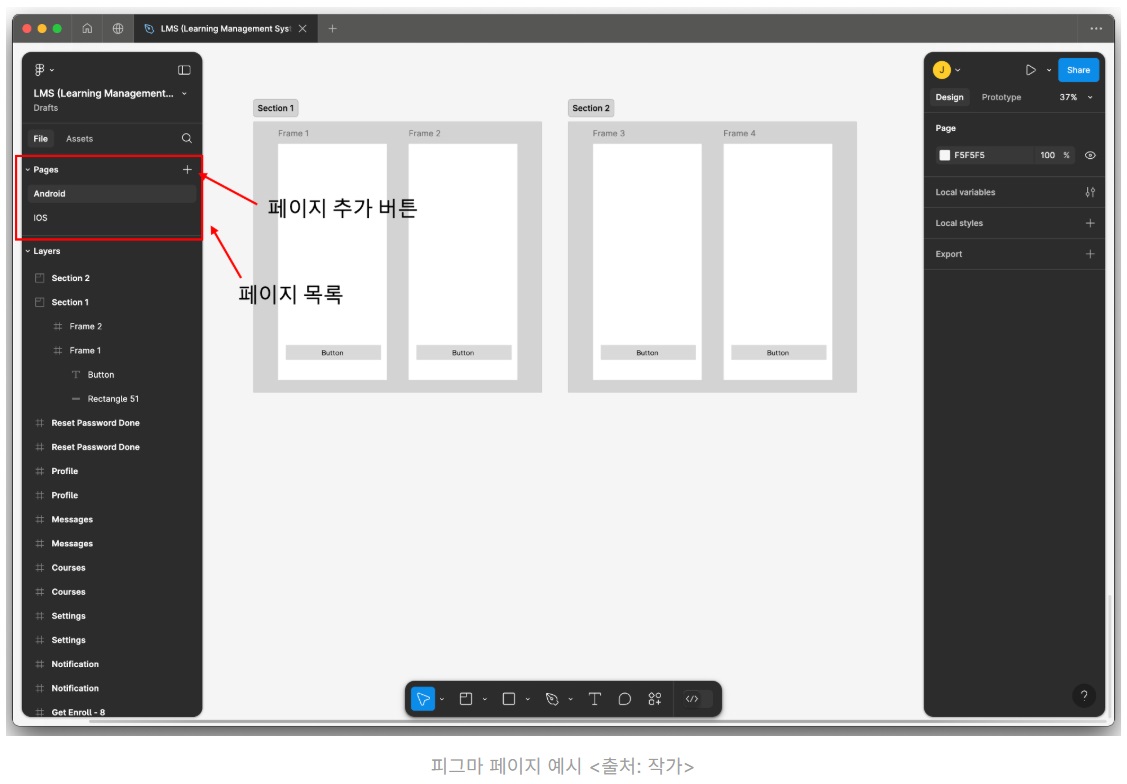The height and width of the screenshot is (784, 1127).
Task: Click the present play icon
Action: coord(1031,70)
